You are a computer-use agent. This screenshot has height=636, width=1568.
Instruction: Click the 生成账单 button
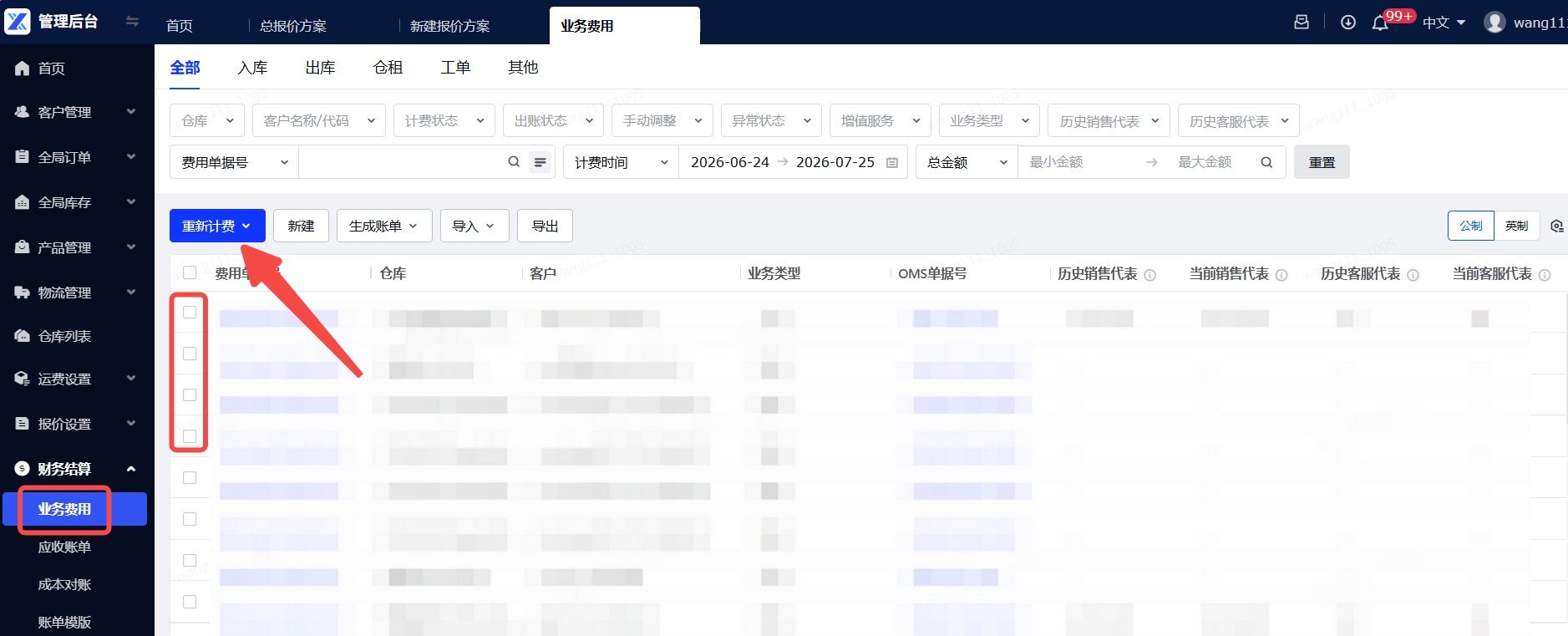pyautogui.click(x=384, y=226)
